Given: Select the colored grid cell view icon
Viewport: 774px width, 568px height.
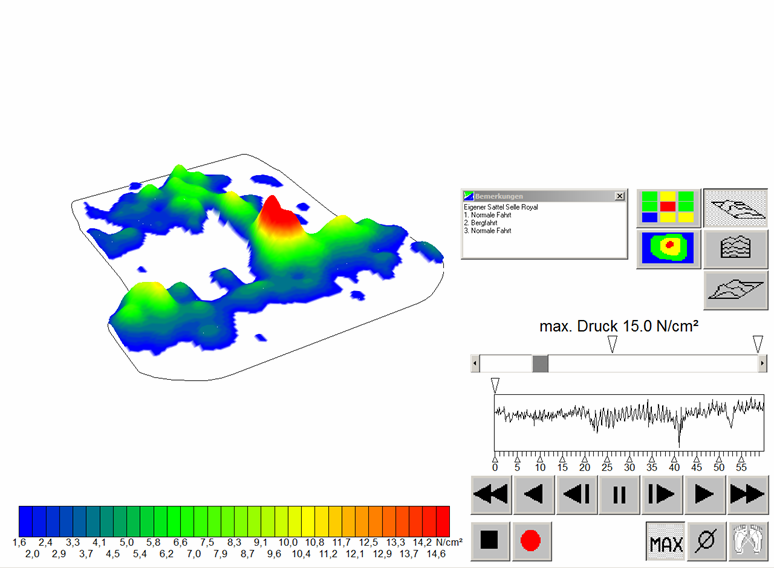Looking at the screenshot, I should (x=667, y=207).
